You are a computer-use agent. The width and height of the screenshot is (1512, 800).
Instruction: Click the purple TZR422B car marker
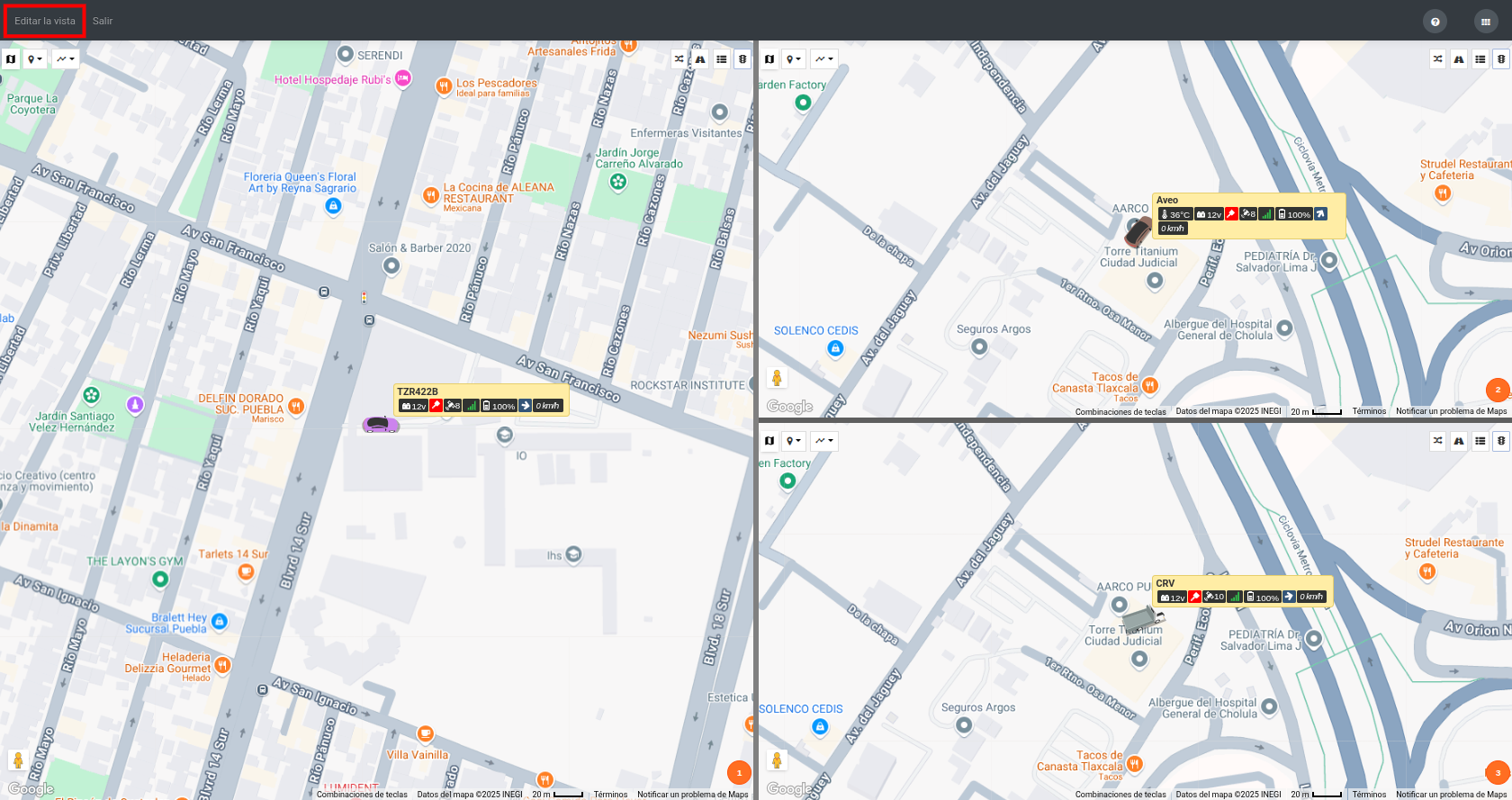[381, 424]
